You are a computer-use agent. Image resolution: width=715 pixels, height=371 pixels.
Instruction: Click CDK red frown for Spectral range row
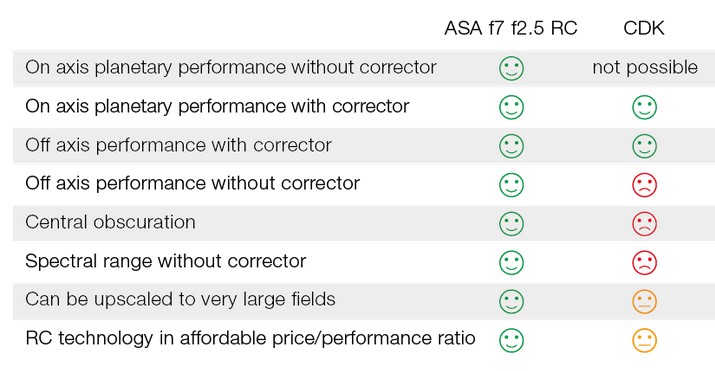[x=644, y=263]
